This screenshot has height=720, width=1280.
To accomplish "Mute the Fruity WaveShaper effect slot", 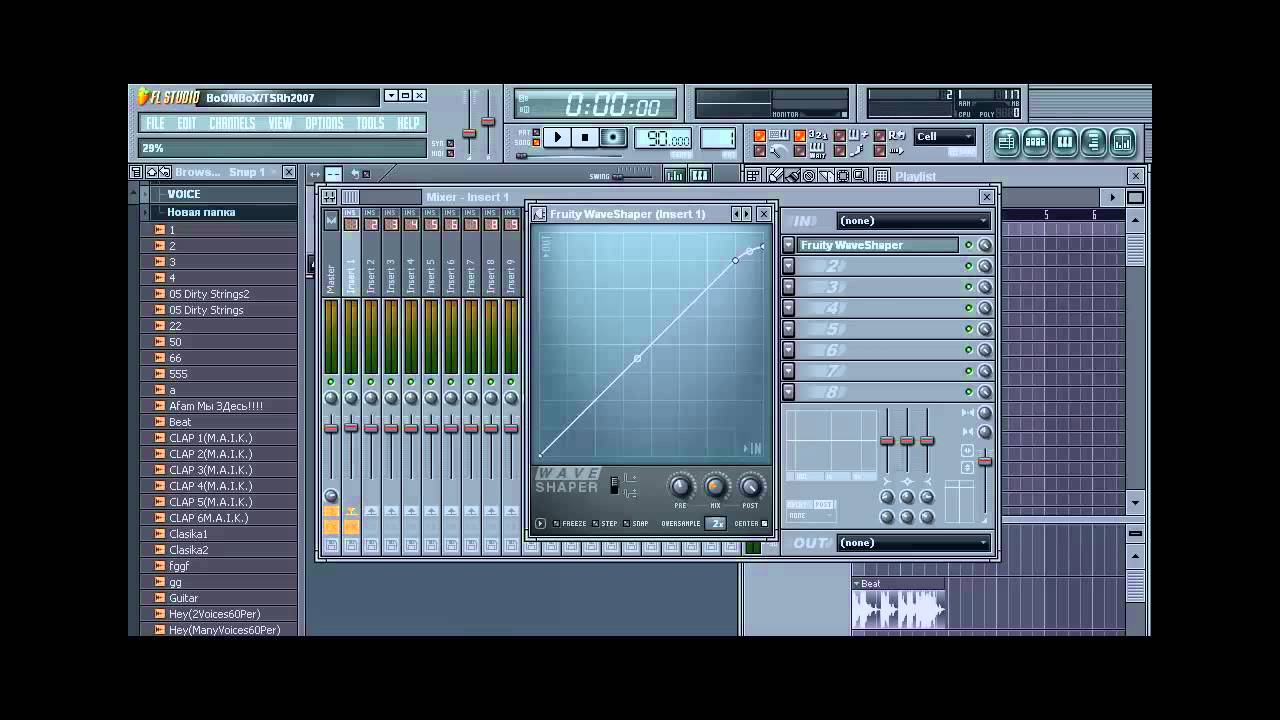I will click(968, 245).
